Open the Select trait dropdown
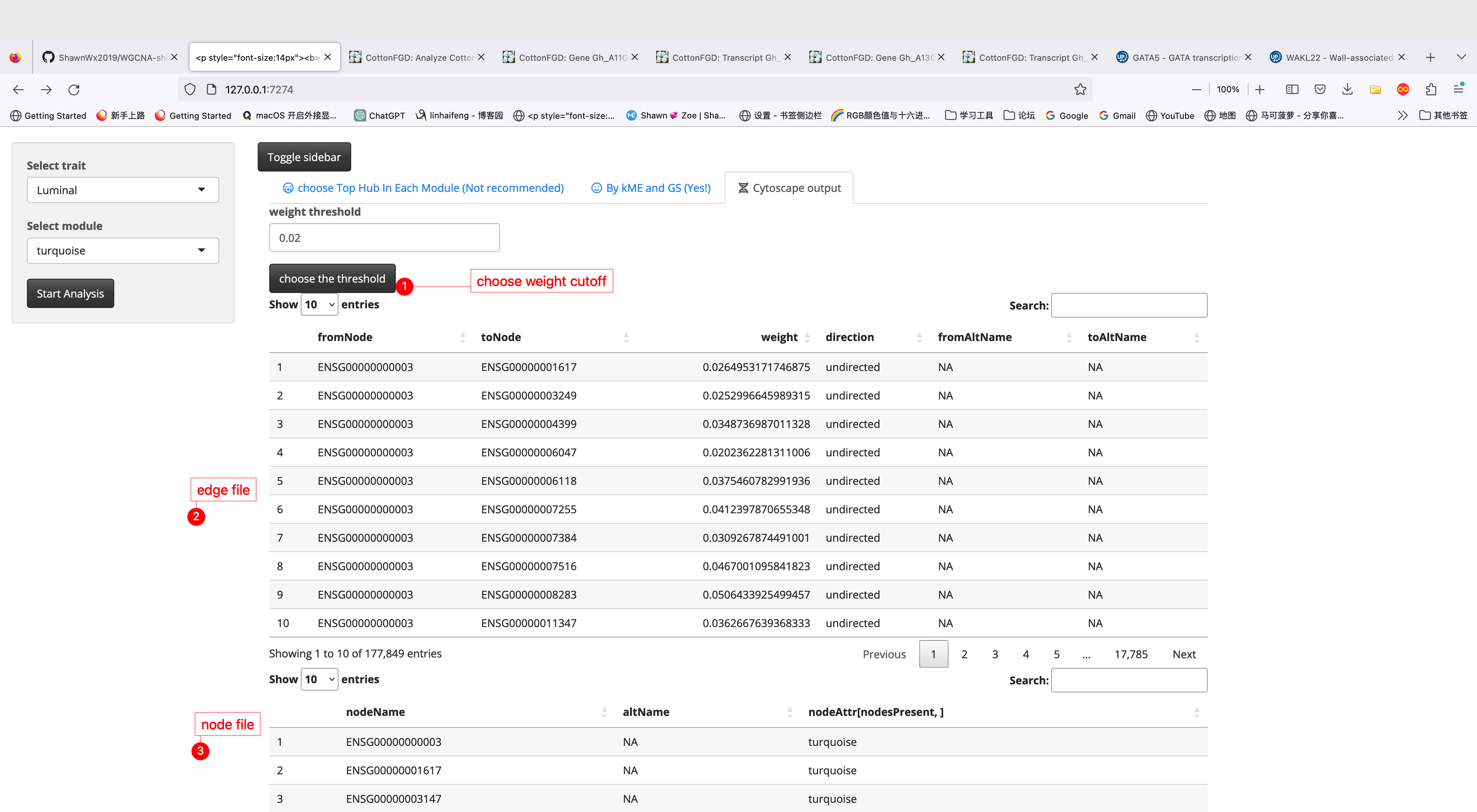The height and width of the screenshot is (812, 1477). [123, 190]
